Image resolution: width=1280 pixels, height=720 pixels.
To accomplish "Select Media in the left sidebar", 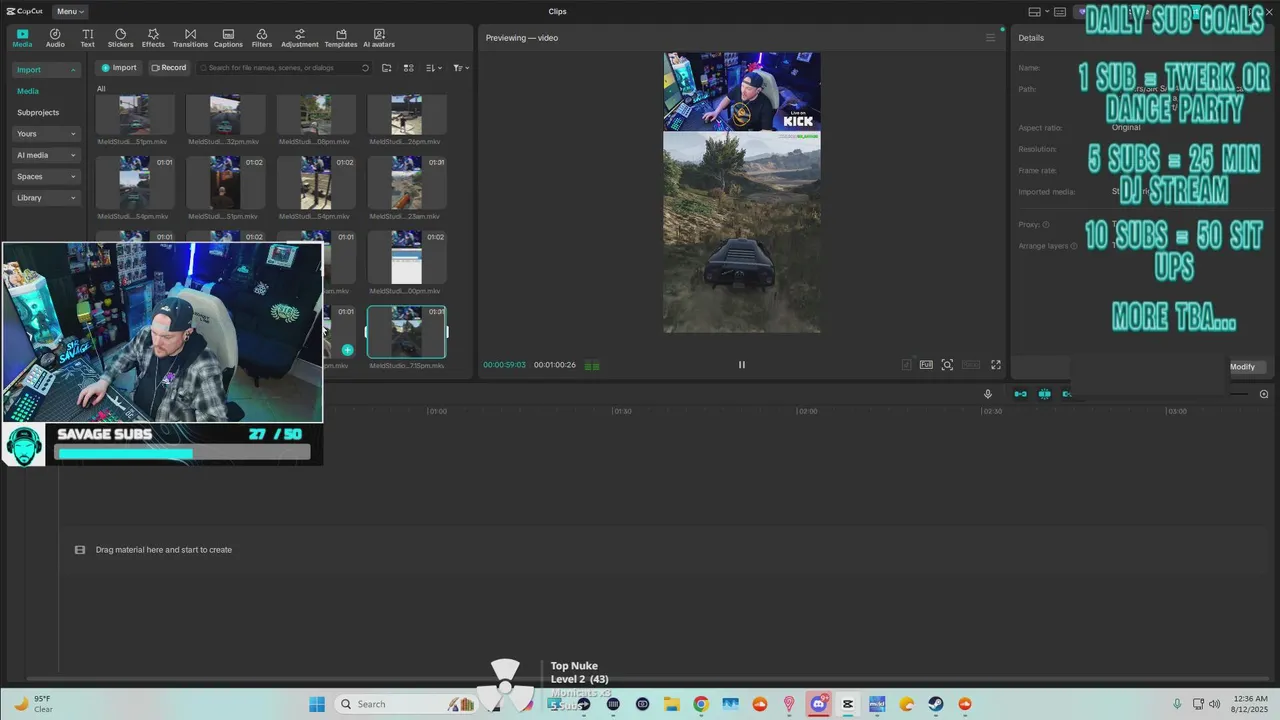I will click(28, 91).
